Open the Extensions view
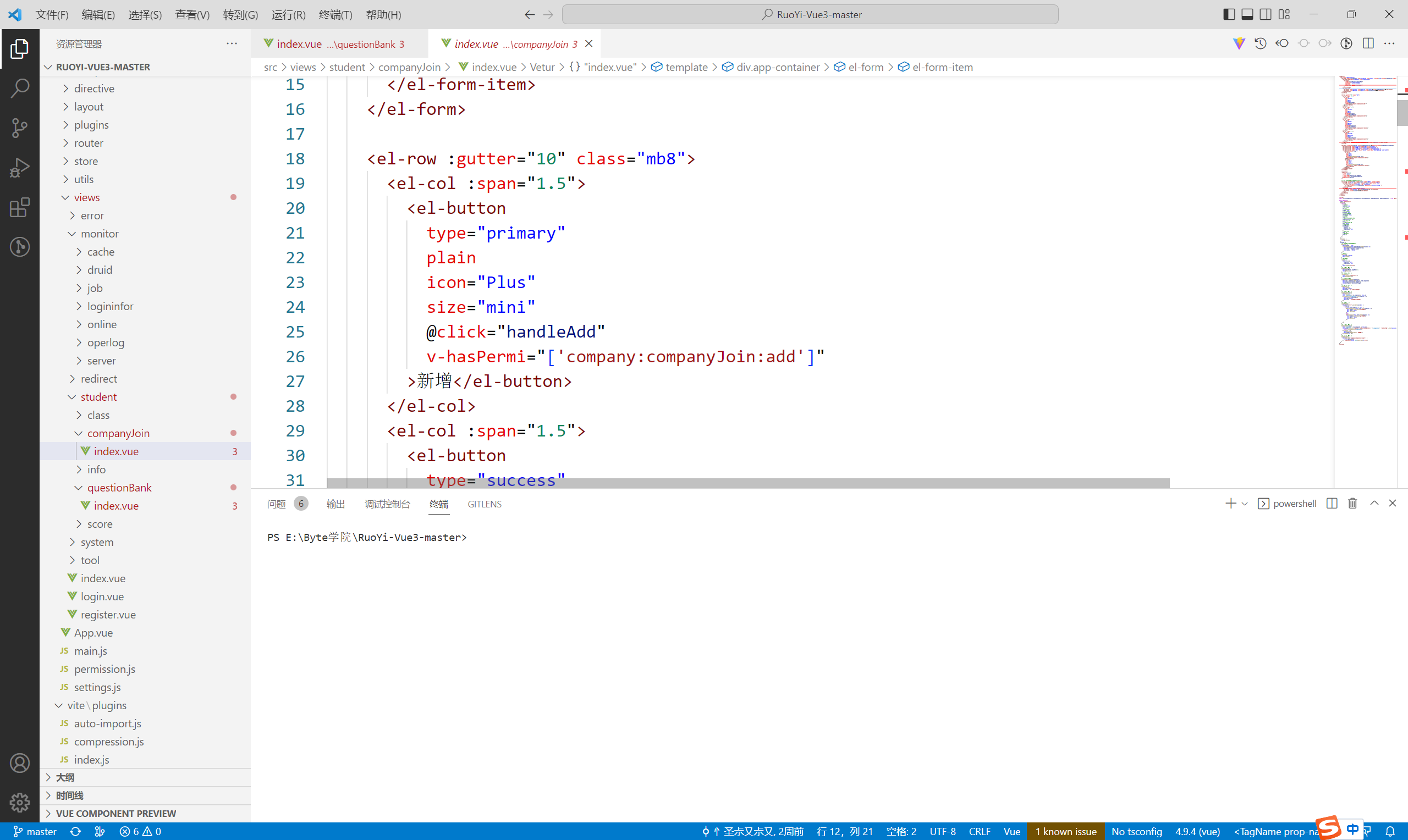This screenshot has height=840, width=1408. [x=20, y=207]
